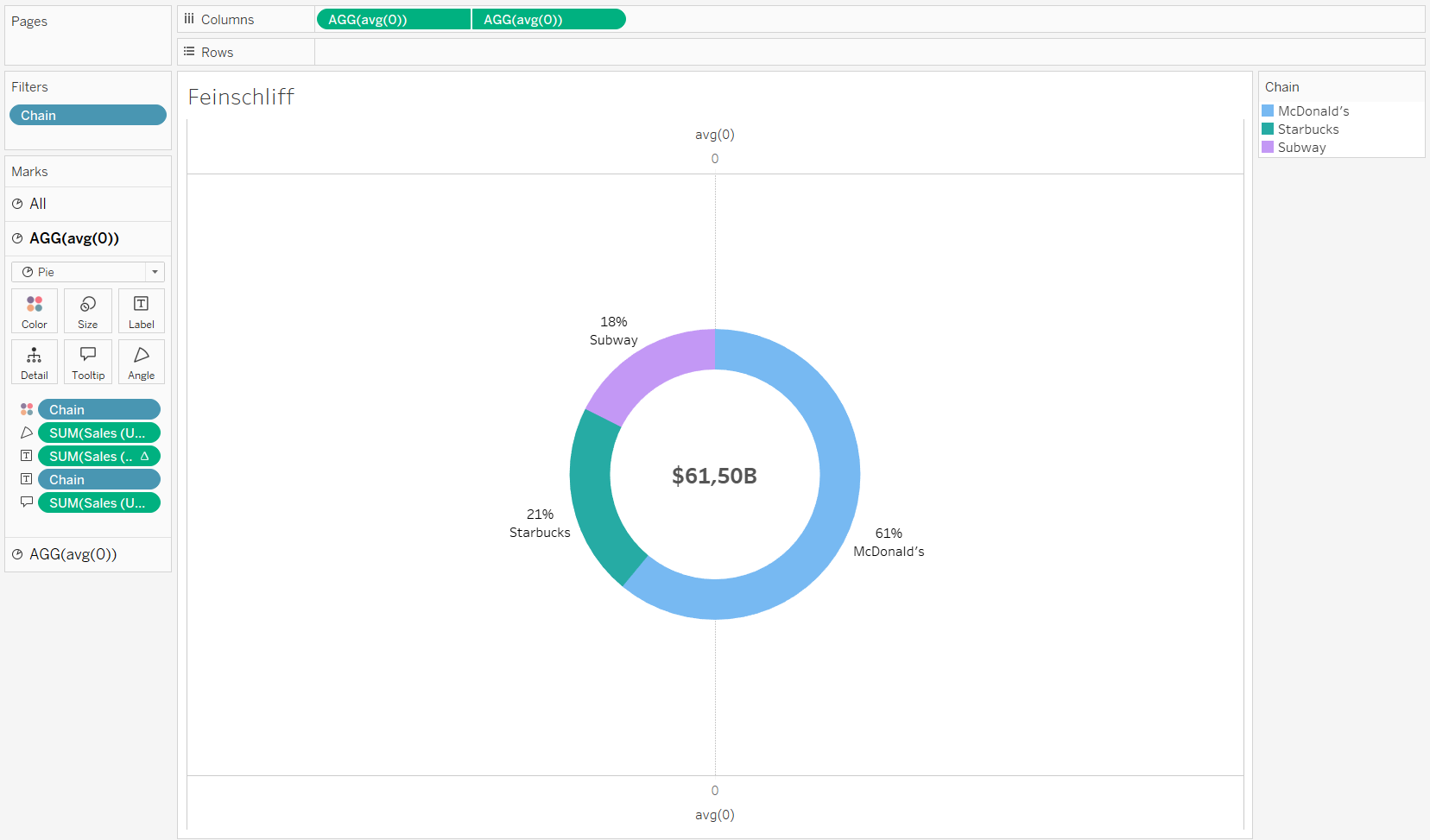Click the color dots icon beside the Marks Chain pill

coord(27,409)
